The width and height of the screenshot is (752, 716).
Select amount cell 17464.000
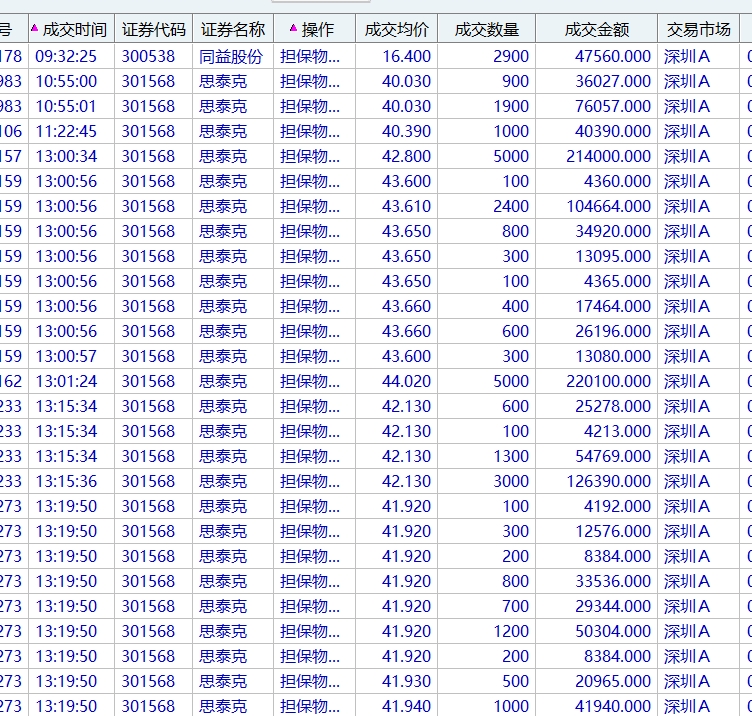coord(613,306)
